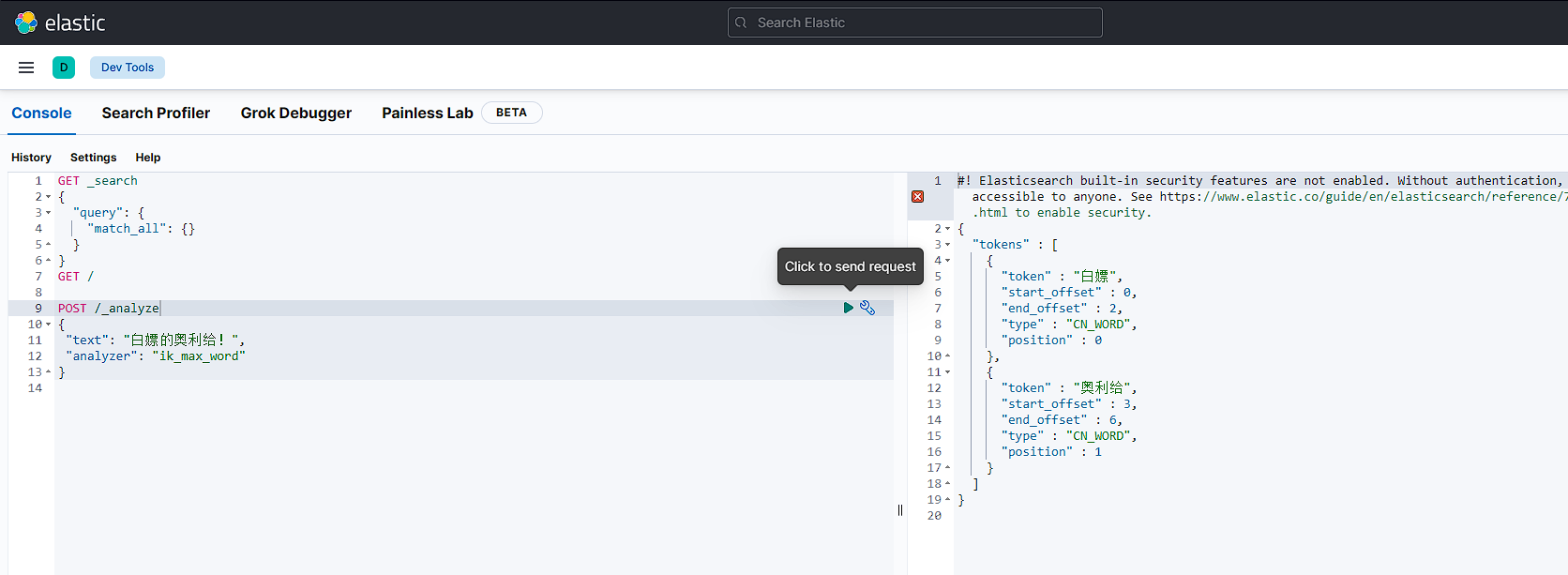Open the wrench request options icon

coord(867,308)
